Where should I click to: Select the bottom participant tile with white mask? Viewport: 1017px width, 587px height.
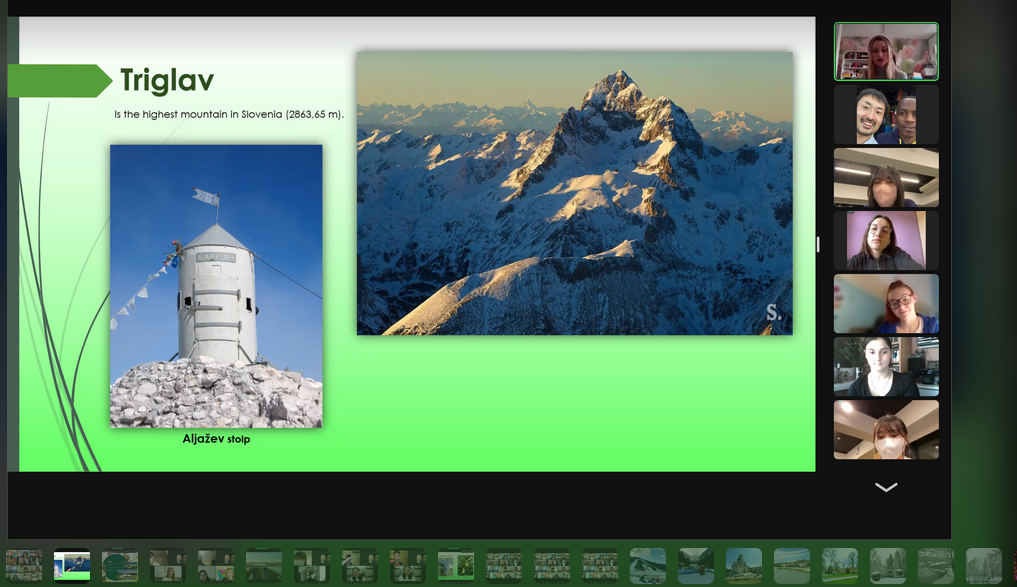(x=886, y=429)
